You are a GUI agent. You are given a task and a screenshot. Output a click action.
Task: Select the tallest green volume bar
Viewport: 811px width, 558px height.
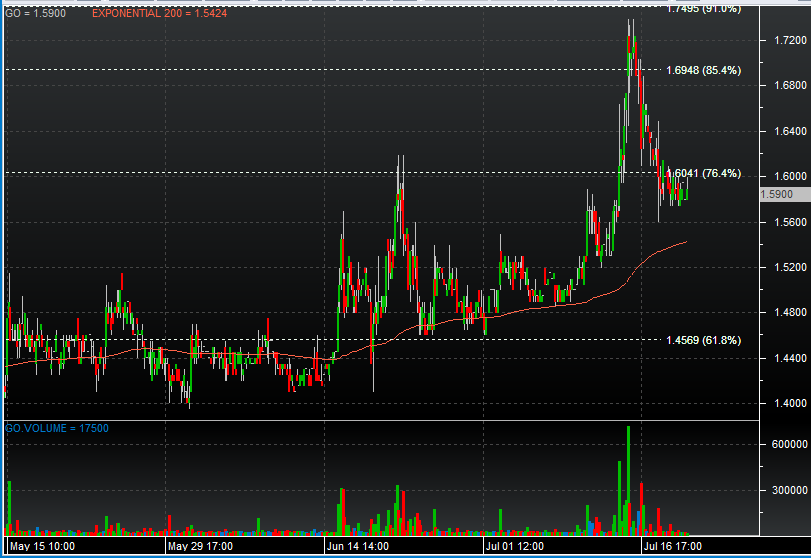[x=628, y=480]
